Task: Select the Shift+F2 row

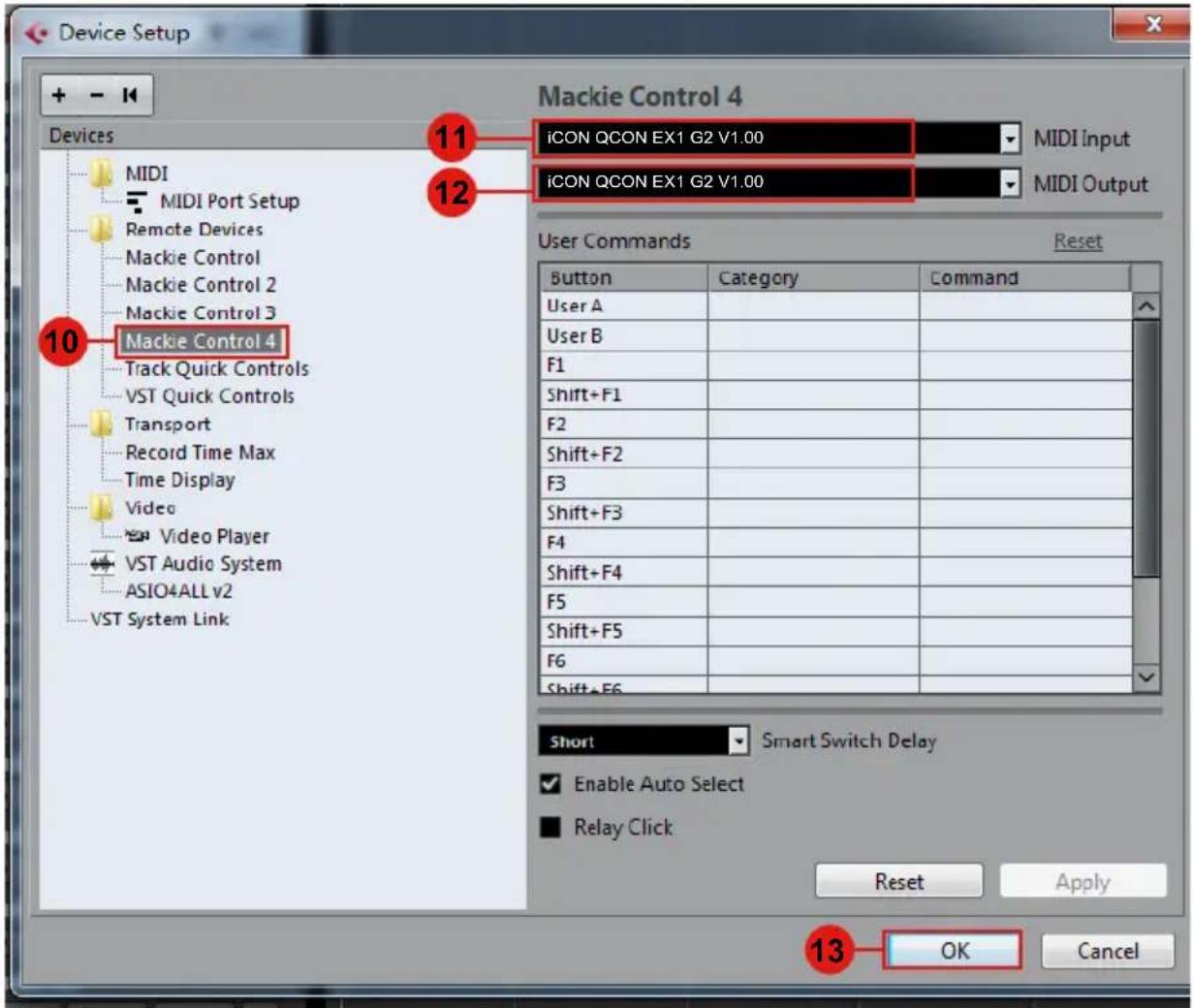Action: [835, 455]
